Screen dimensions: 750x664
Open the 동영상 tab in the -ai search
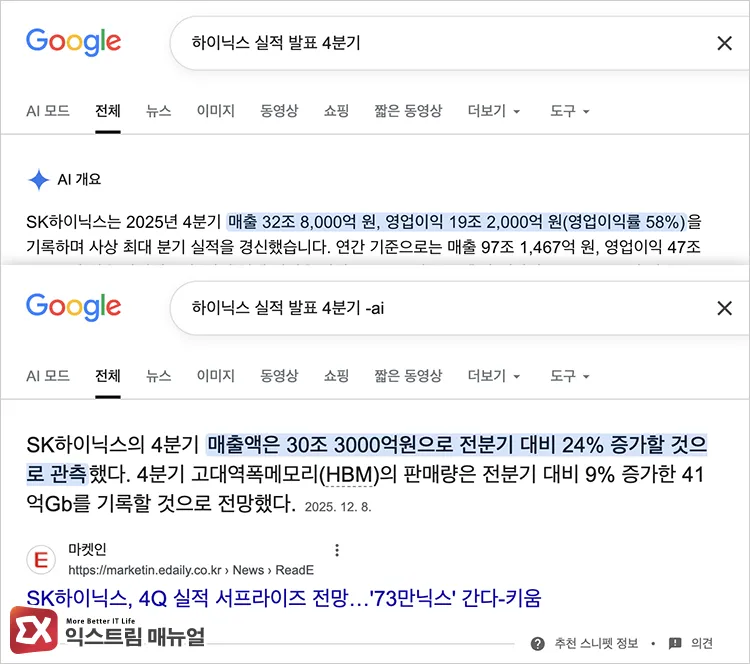coord(279,376)
